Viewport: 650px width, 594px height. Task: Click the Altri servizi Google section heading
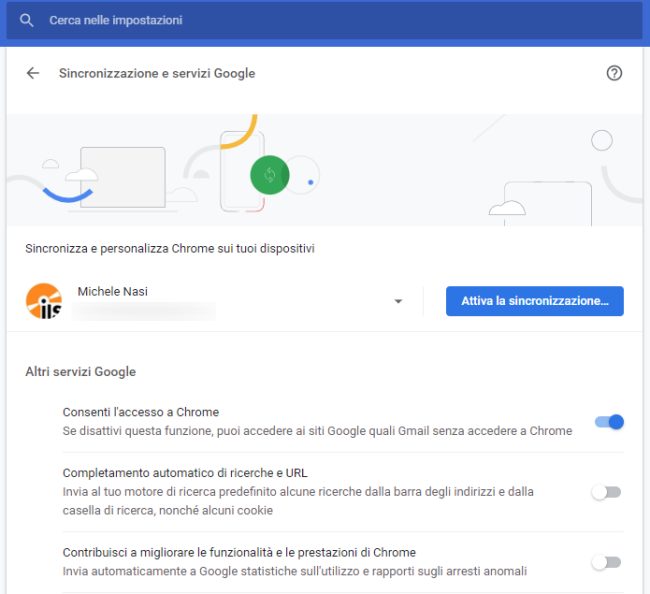click(x=80, y=372)
